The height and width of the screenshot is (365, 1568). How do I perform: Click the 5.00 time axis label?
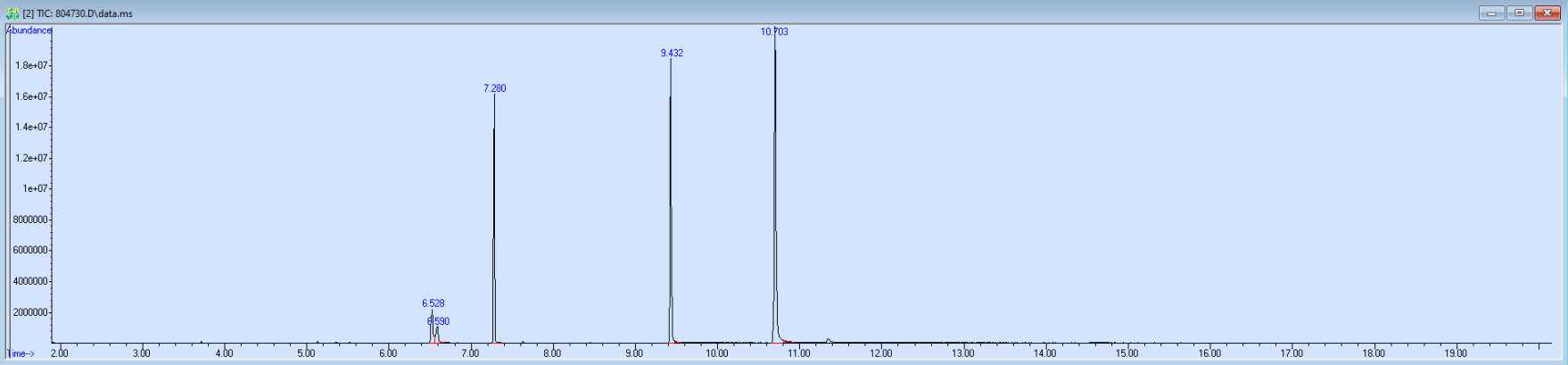pyautogui.click(x=306, y=354)
